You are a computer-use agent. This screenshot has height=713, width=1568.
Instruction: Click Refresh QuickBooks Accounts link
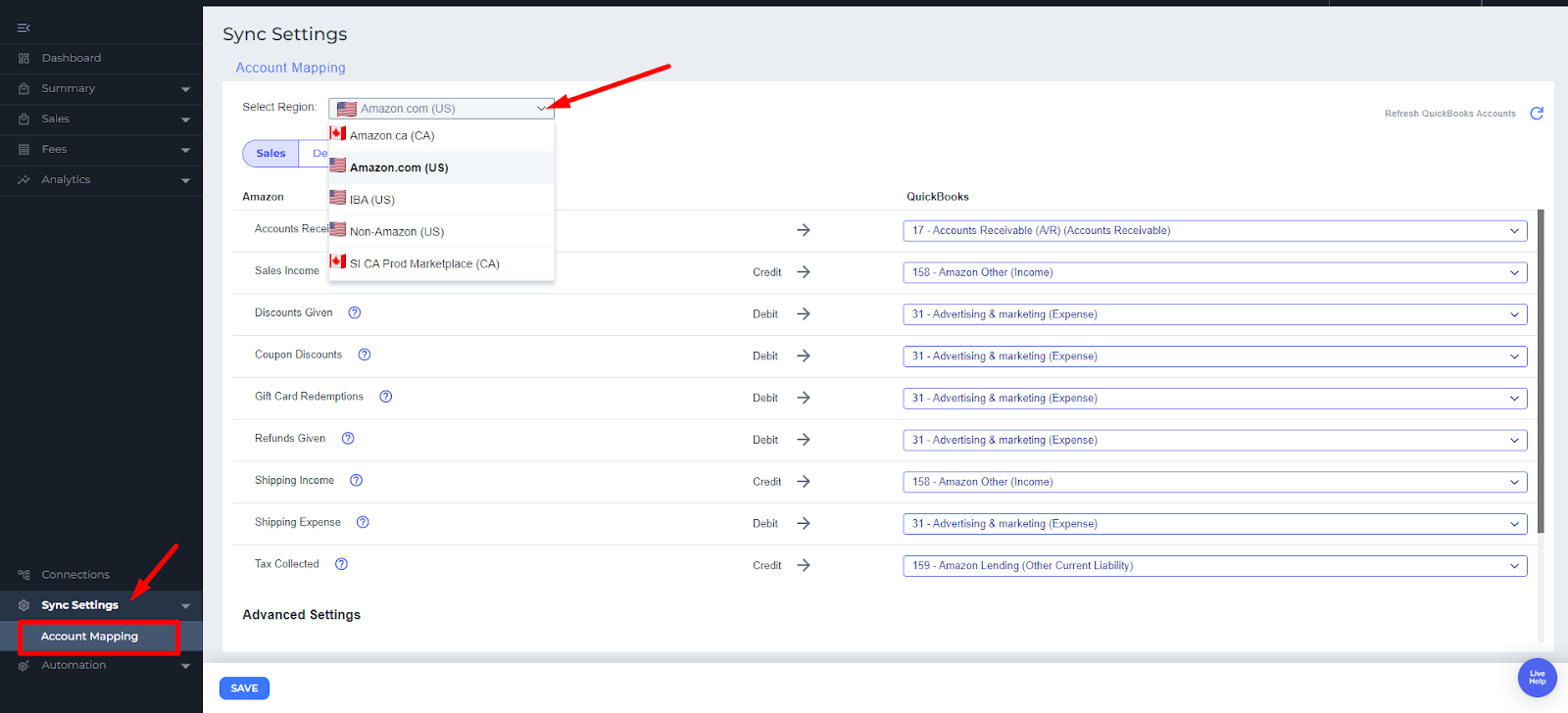pos(1449,114)
